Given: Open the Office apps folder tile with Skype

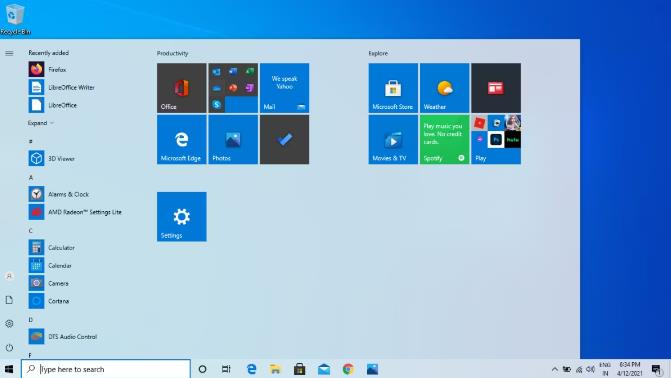Looking at the screenshot, I should click(233, 88).
